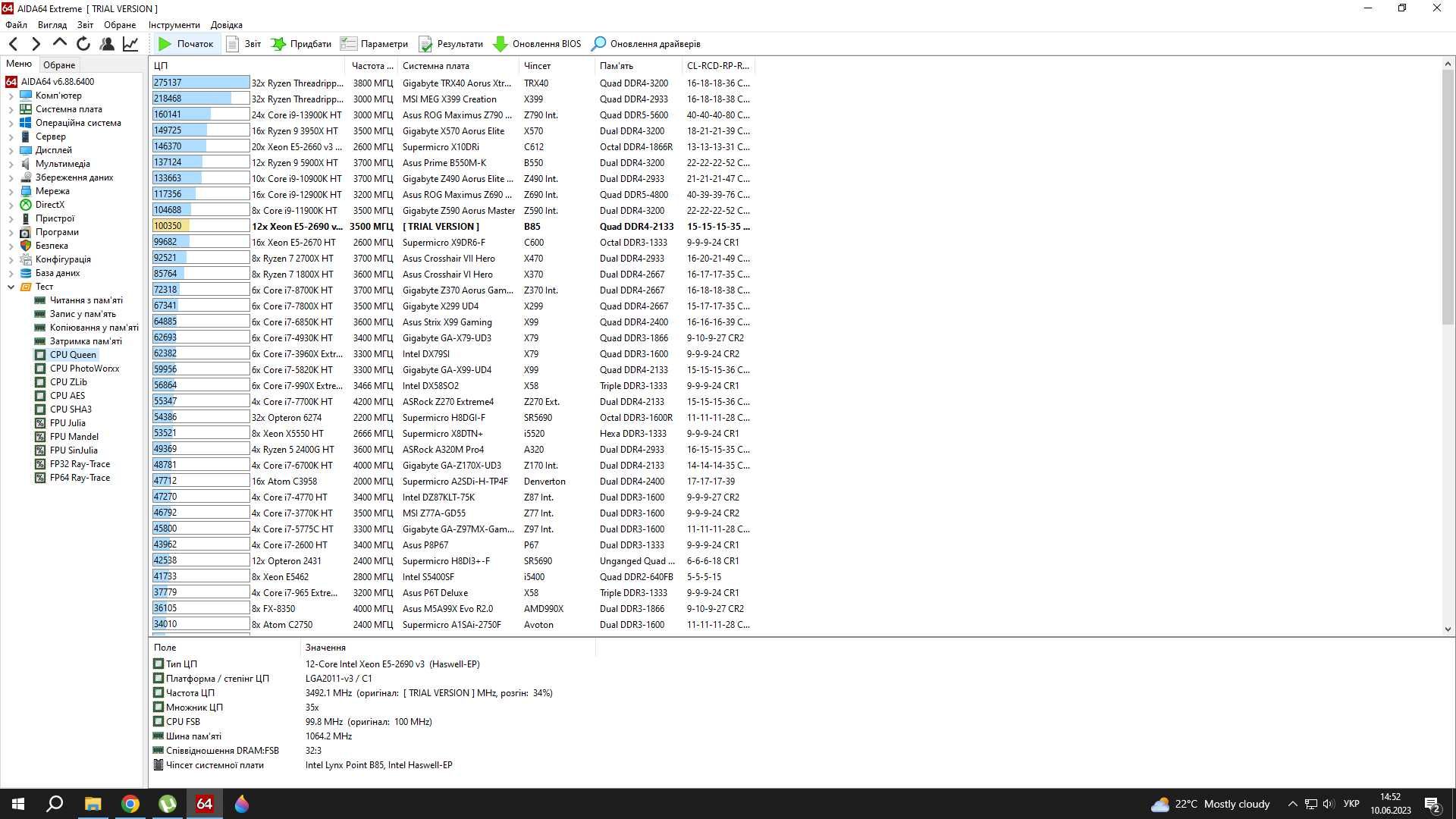The image size is (1456, 819).
Task: Expand the Мультимедіа tree node
Action: pyautogui.click(x=11, y=164)
